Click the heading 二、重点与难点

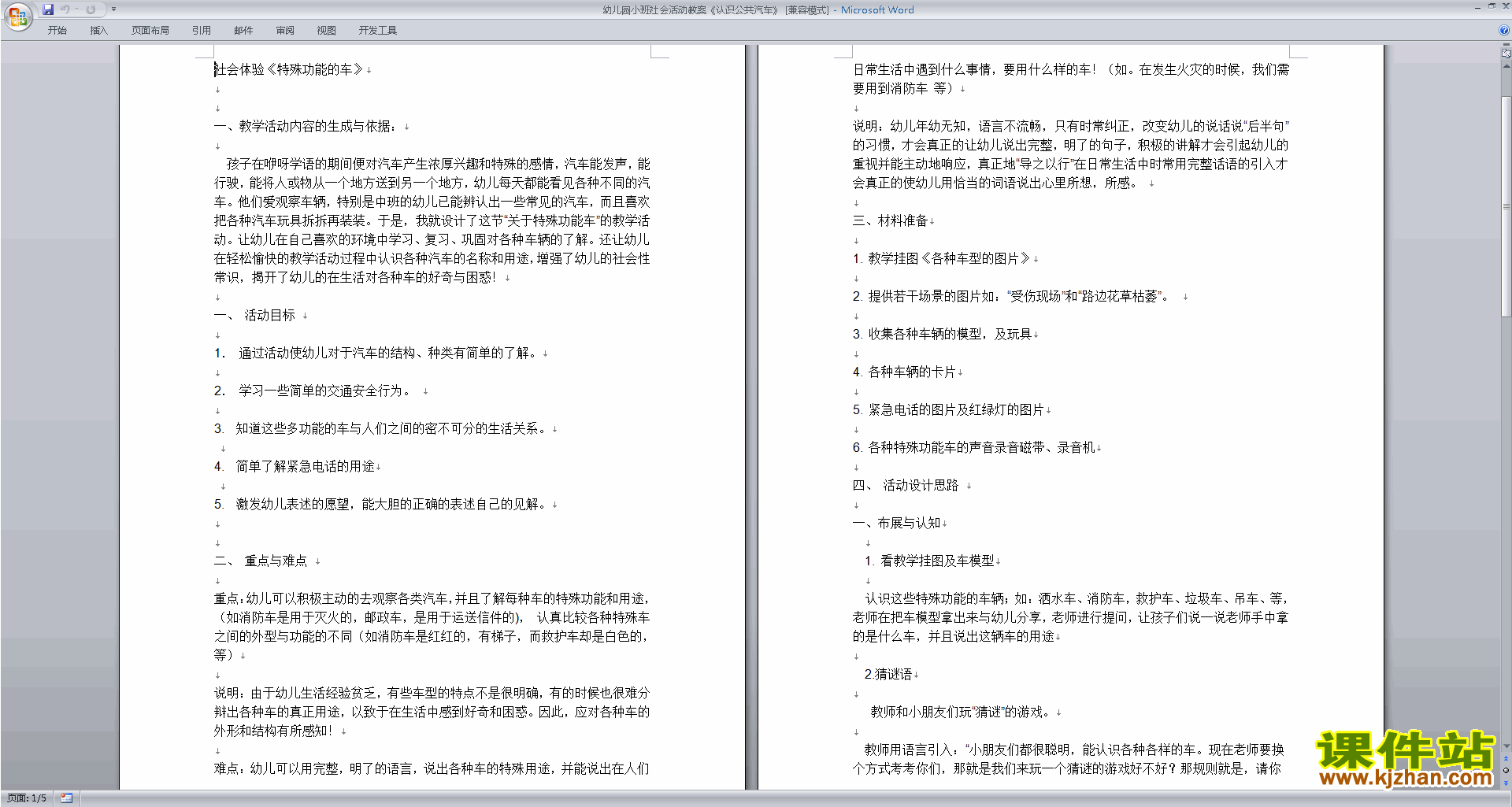click(x=261, y=561)
